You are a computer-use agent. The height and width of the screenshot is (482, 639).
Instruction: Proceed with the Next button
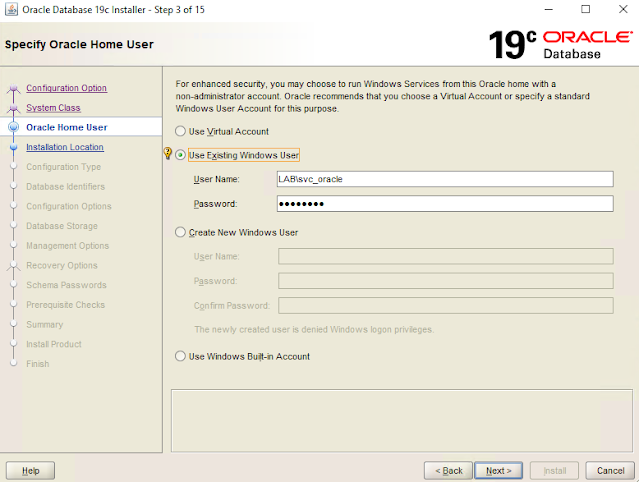[498, 471]
